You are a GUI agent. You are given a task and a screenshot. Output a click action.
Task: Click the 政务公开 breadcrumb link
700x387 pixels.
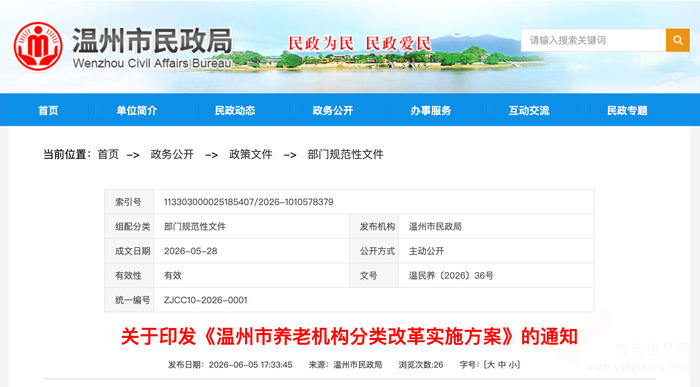(172, 154)
